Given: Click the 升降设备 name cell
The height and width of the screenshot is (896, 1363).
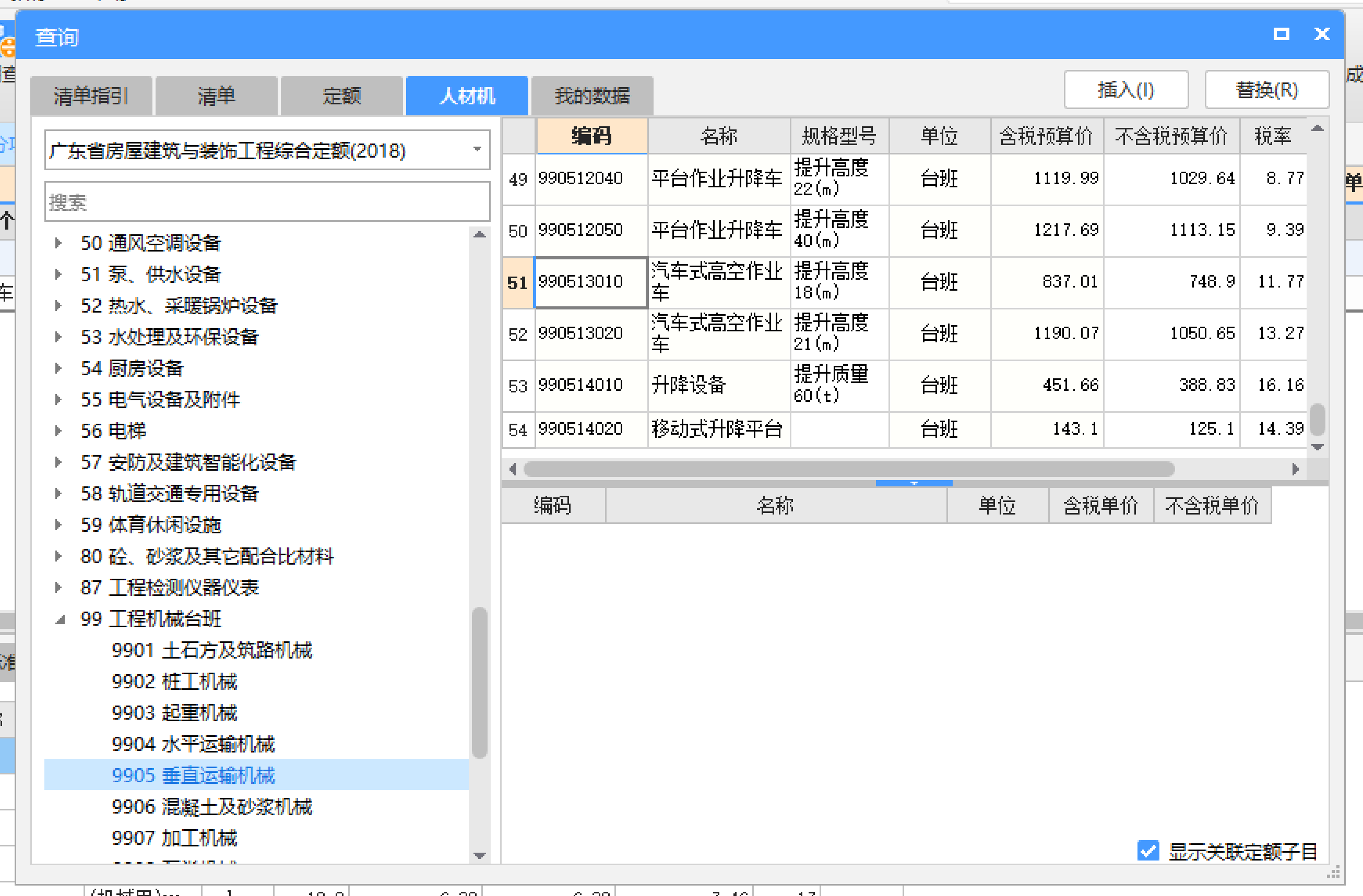Looking at the screenshot, I should 719,385.
